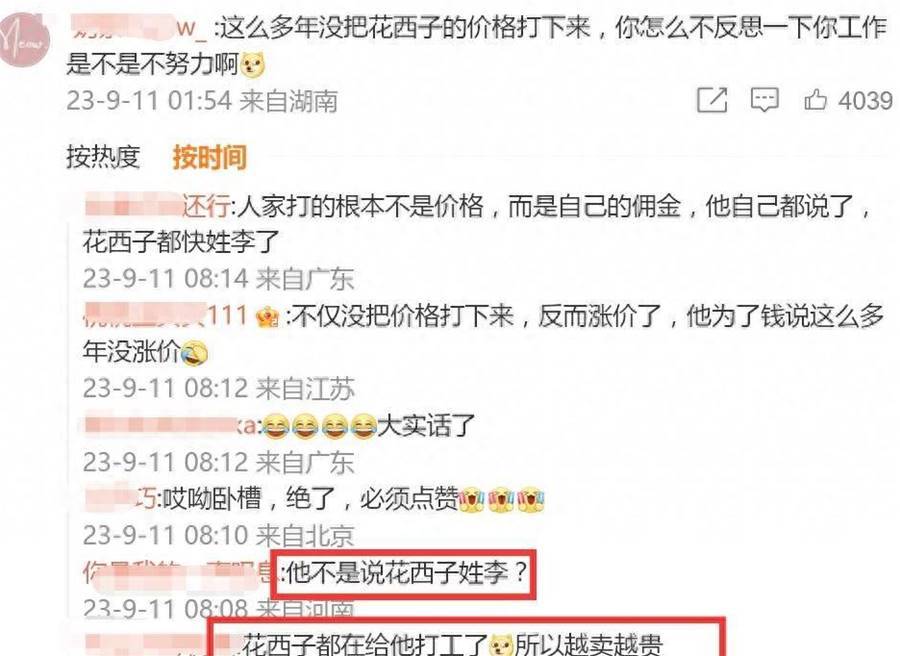The width and height of the screenshot is (900, 656).
Task: Click the highlighted reply 他不是说花西子姓李
Action: click(x=406, y=573)
